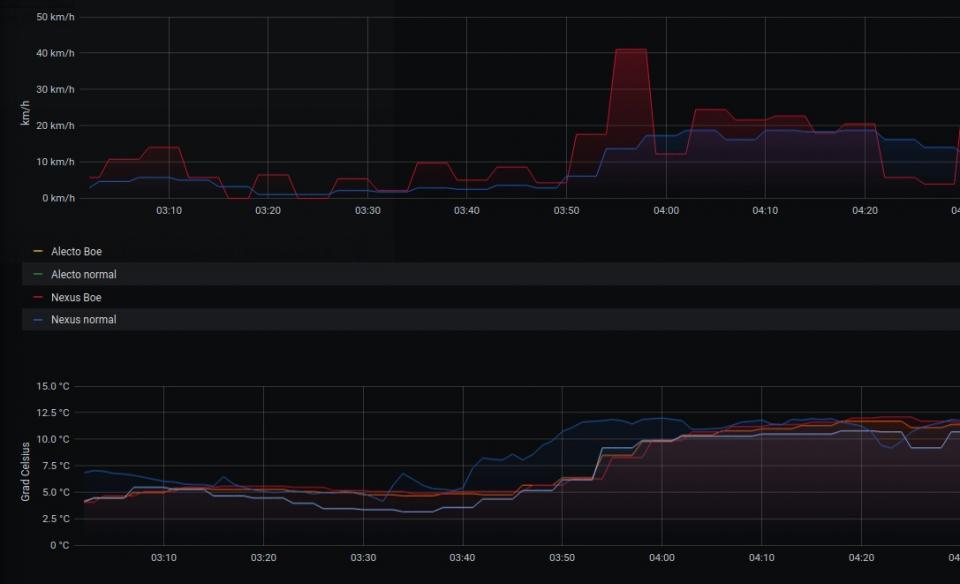Click 03:10 on the speed chart axis
Screen dimensions: 960x584
169,211
